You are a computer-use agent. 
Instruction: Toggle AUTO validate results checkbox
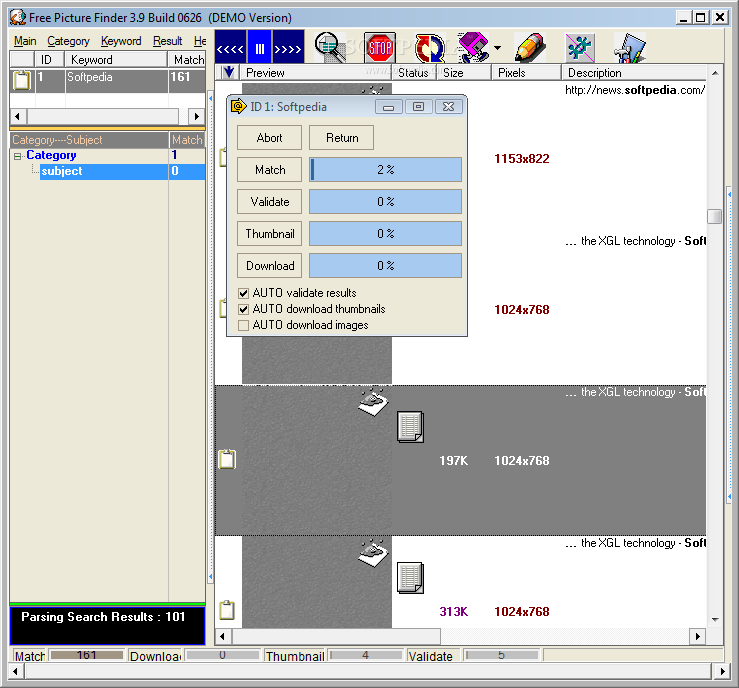[243, 293]
